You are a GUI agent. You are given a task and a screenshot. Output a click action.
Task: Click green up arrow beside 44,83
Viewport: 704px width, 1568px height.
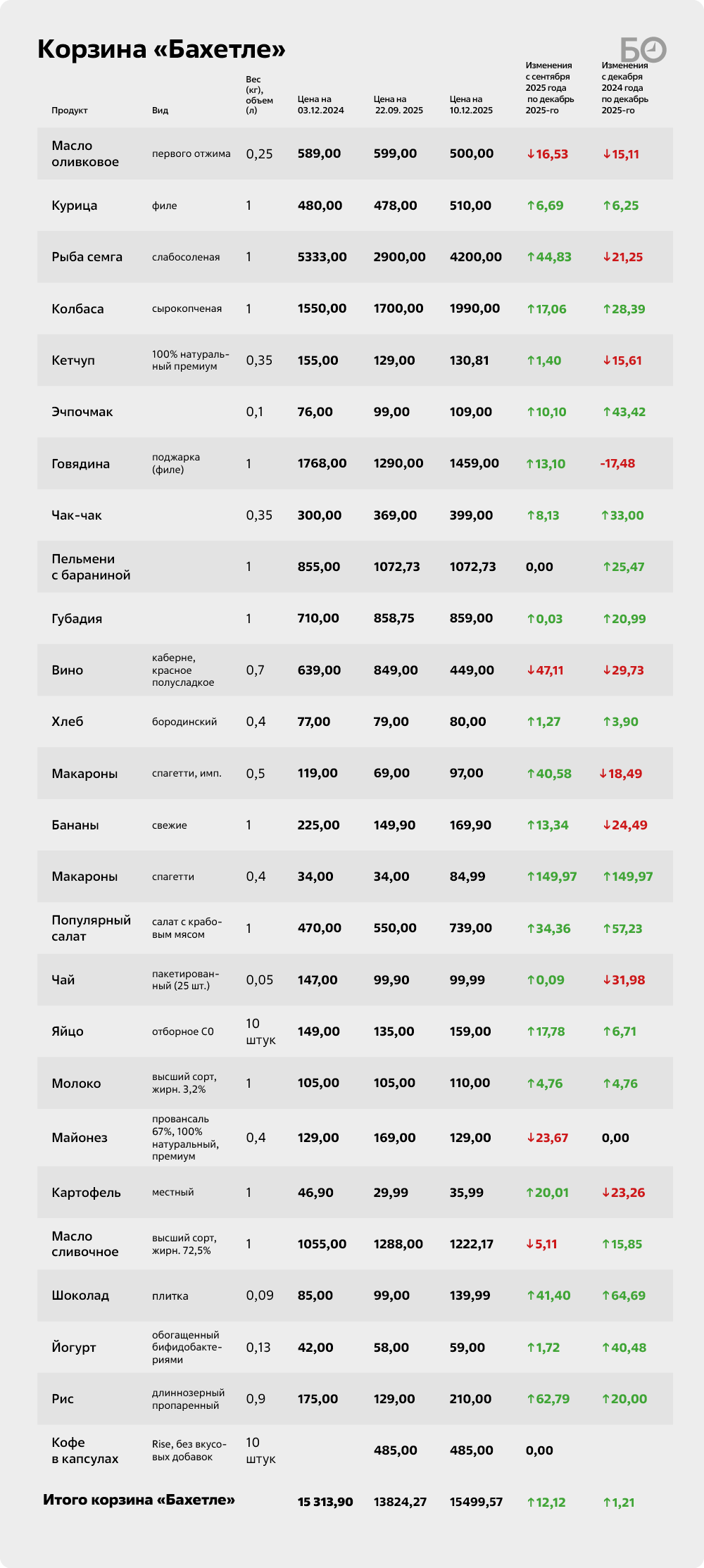531,257
